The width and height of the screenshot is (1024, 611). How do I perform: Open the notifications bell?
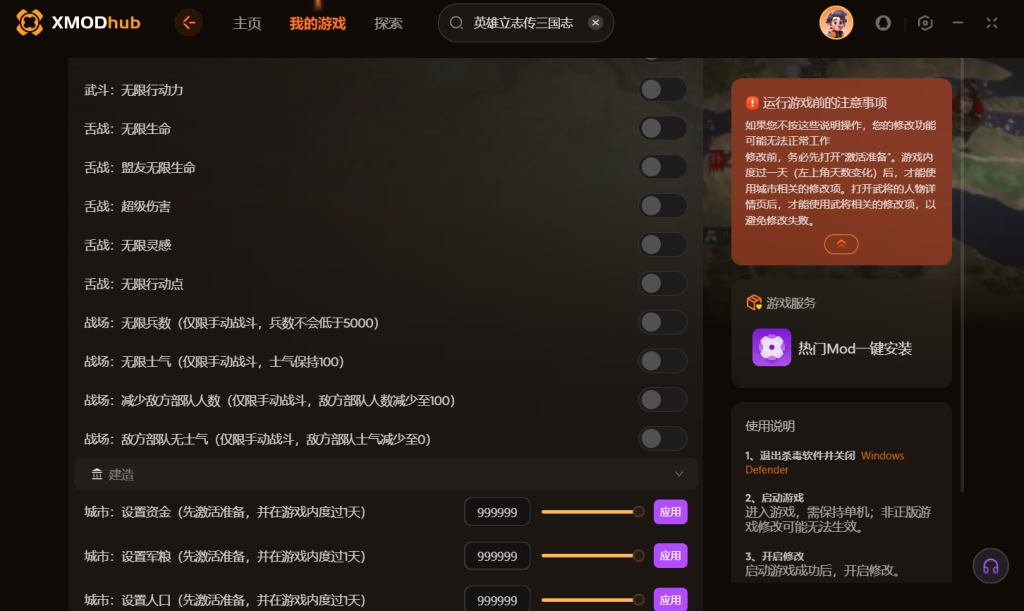(x=883, y=23)
